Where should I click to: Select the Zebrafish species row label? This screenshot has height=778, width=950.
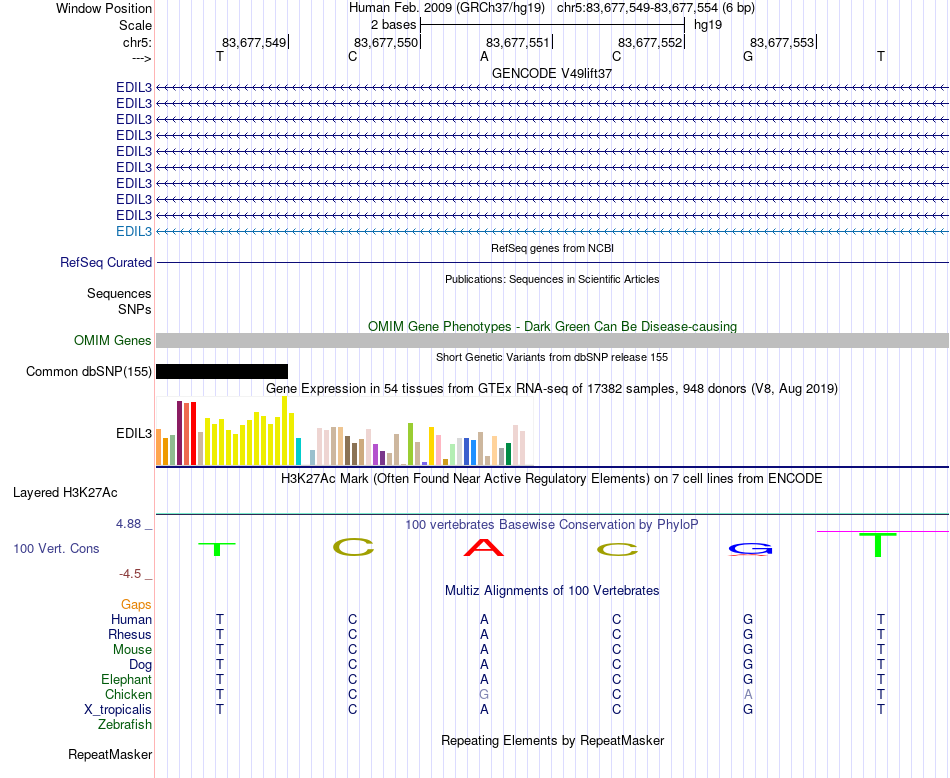coord(125,725)
